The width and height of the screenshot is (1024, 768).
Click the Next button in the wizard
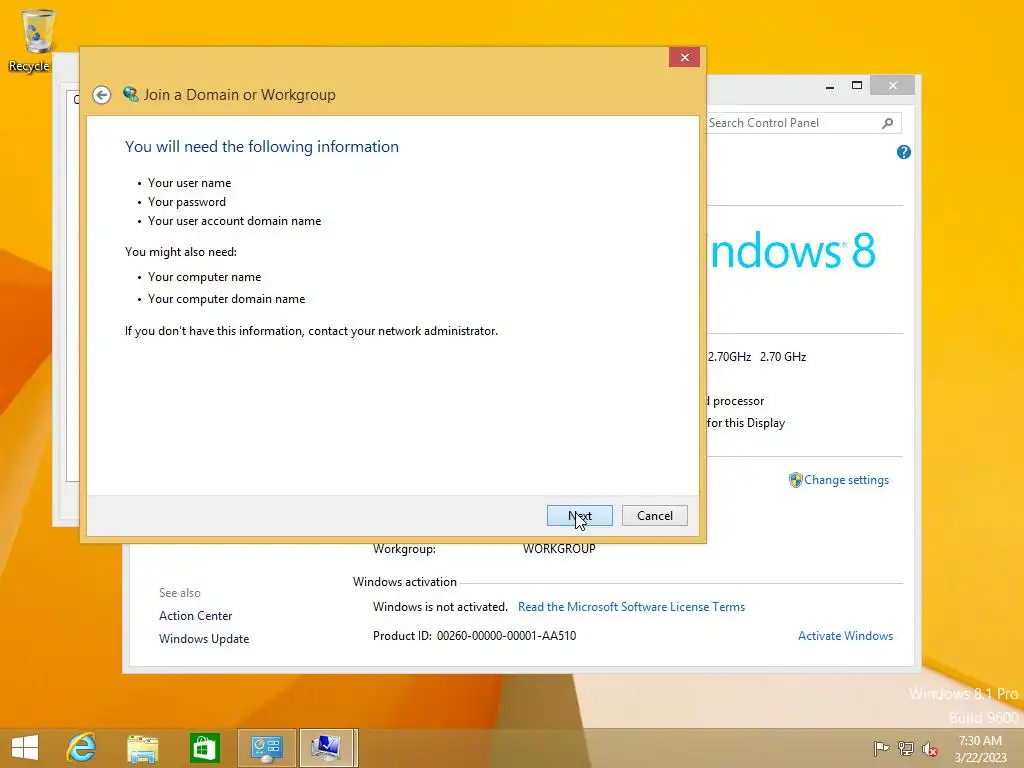pos(579,515)
